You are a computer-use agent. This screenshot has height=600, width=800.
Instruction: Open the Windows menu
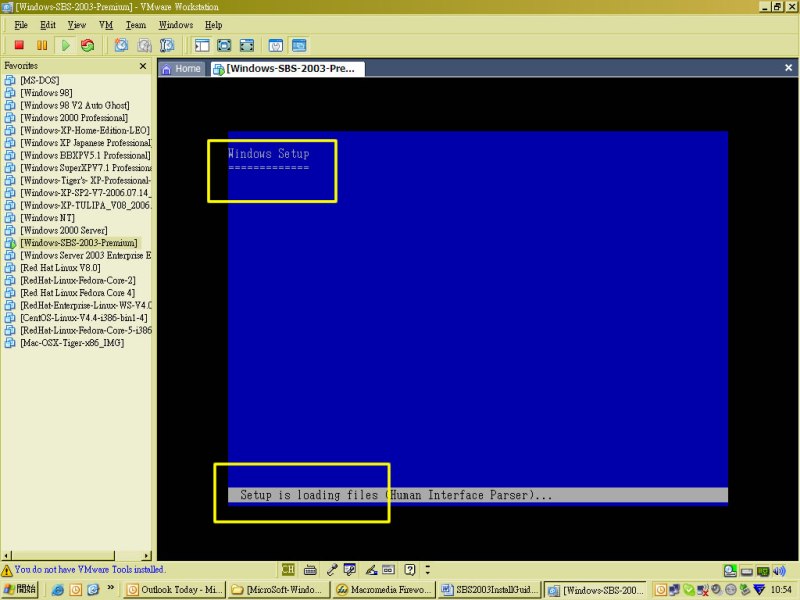[176, 25]
